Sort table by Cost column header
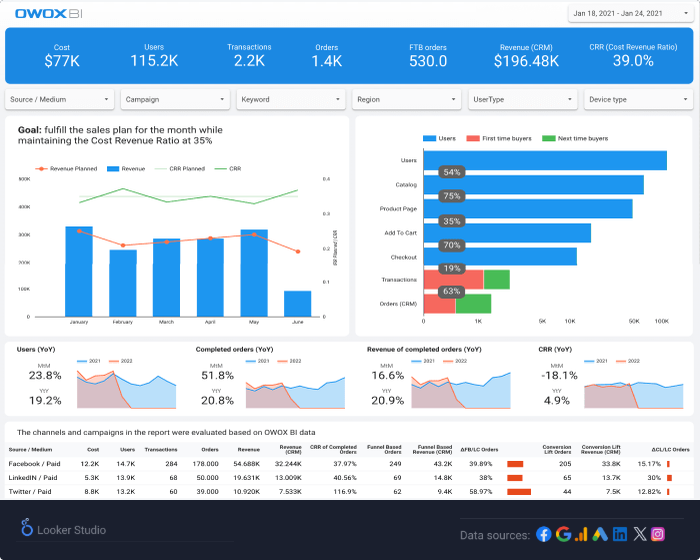Image resolution: width=700 pixels, height=560 pixels. tap(93, 449)
